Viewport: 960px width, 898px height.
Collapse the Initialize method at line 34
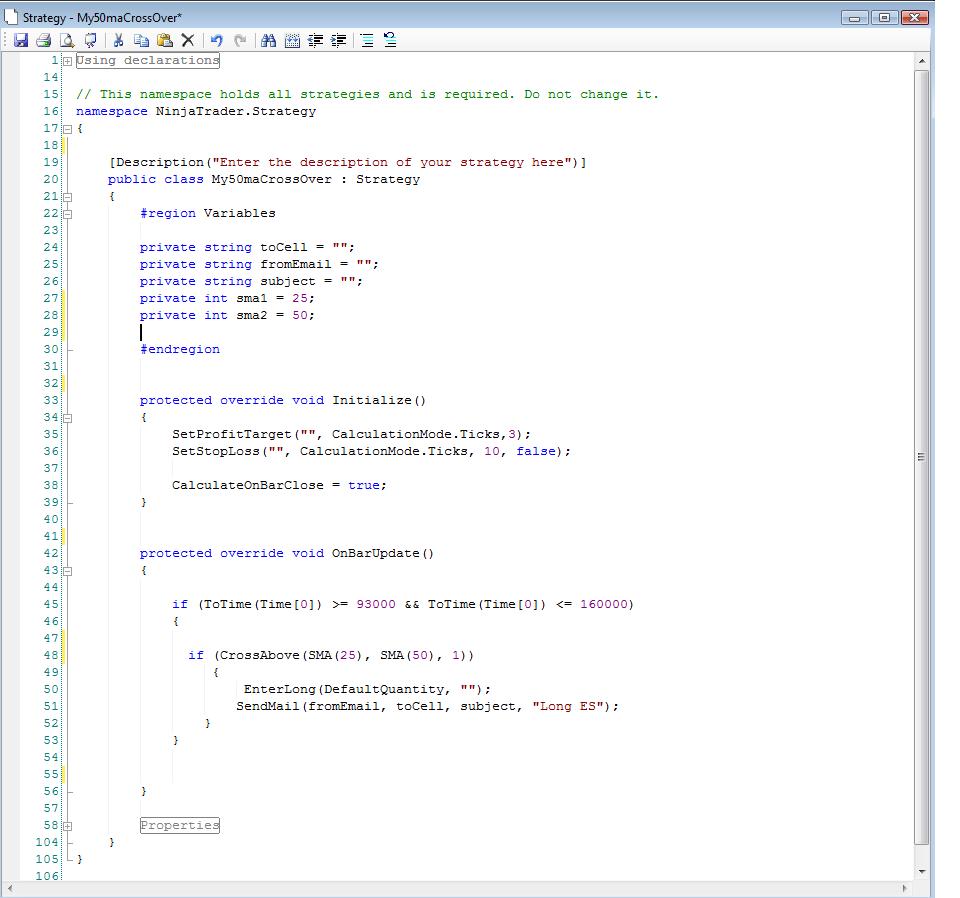(x=67, y=417)
